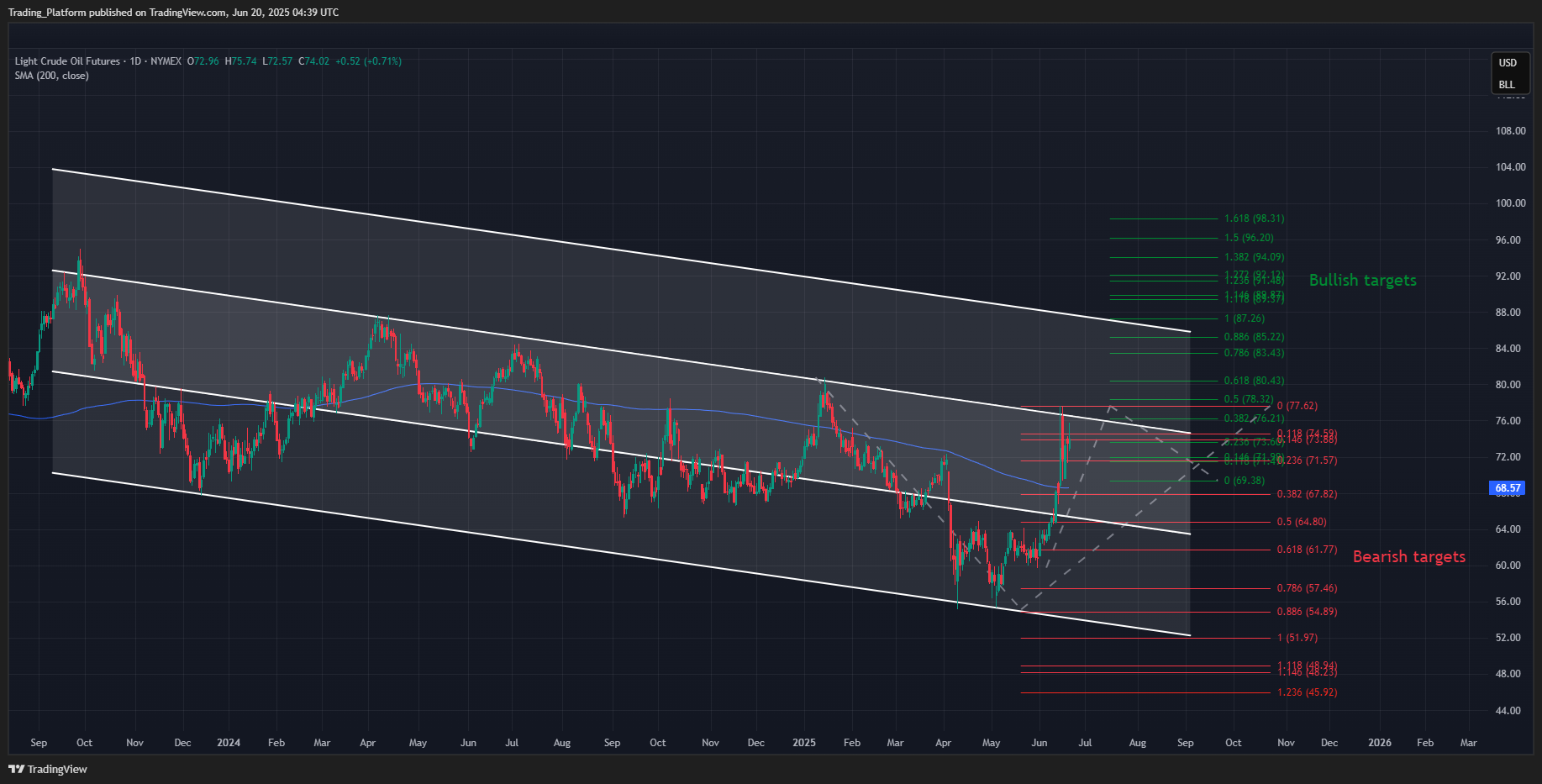
Task: Click the 1.236 (45.92) Fibonacci level label
Action: click(x=1307, y=692)
